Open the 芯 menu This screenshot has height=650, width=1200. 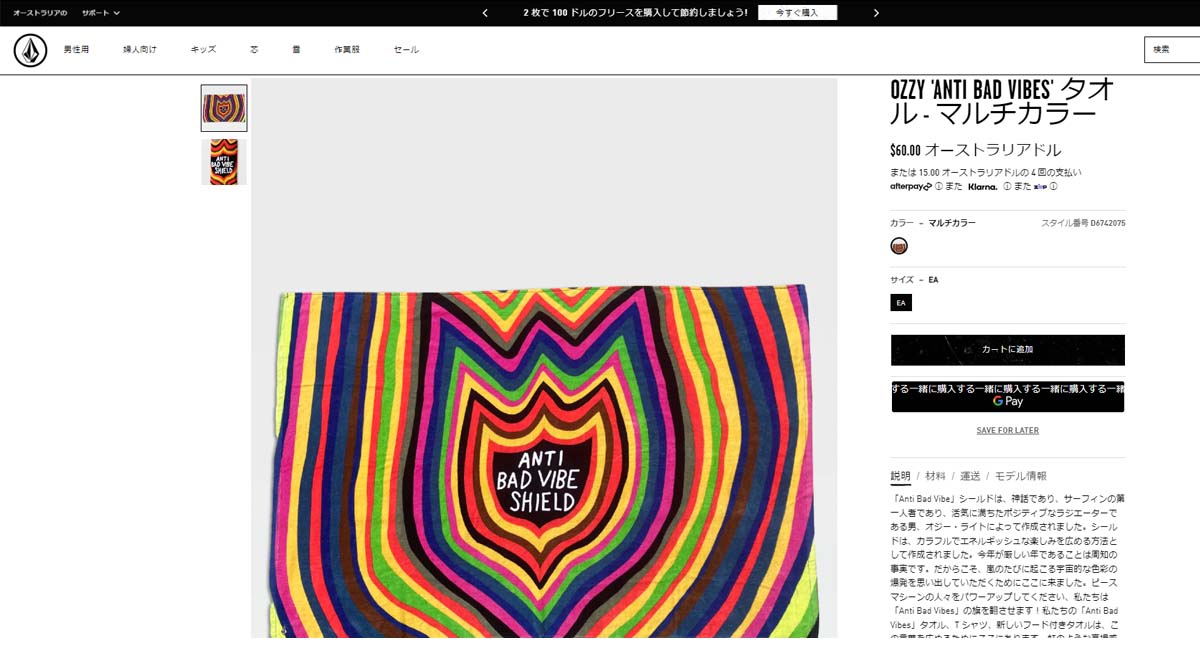(x=254, y=49)
